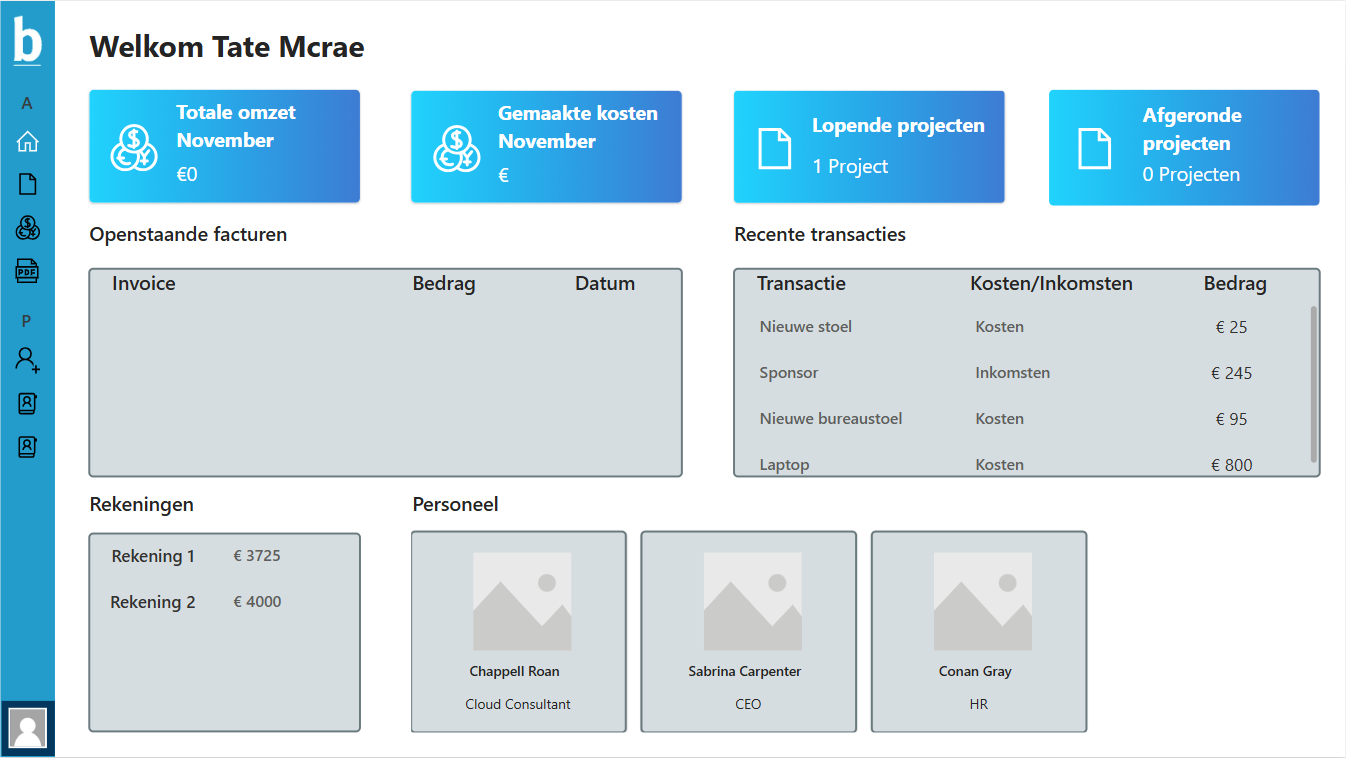The width and height of the screenshot is (1346, 758).
Task: Open Chappell Roan's staff photo
Action: click(521, 602)
